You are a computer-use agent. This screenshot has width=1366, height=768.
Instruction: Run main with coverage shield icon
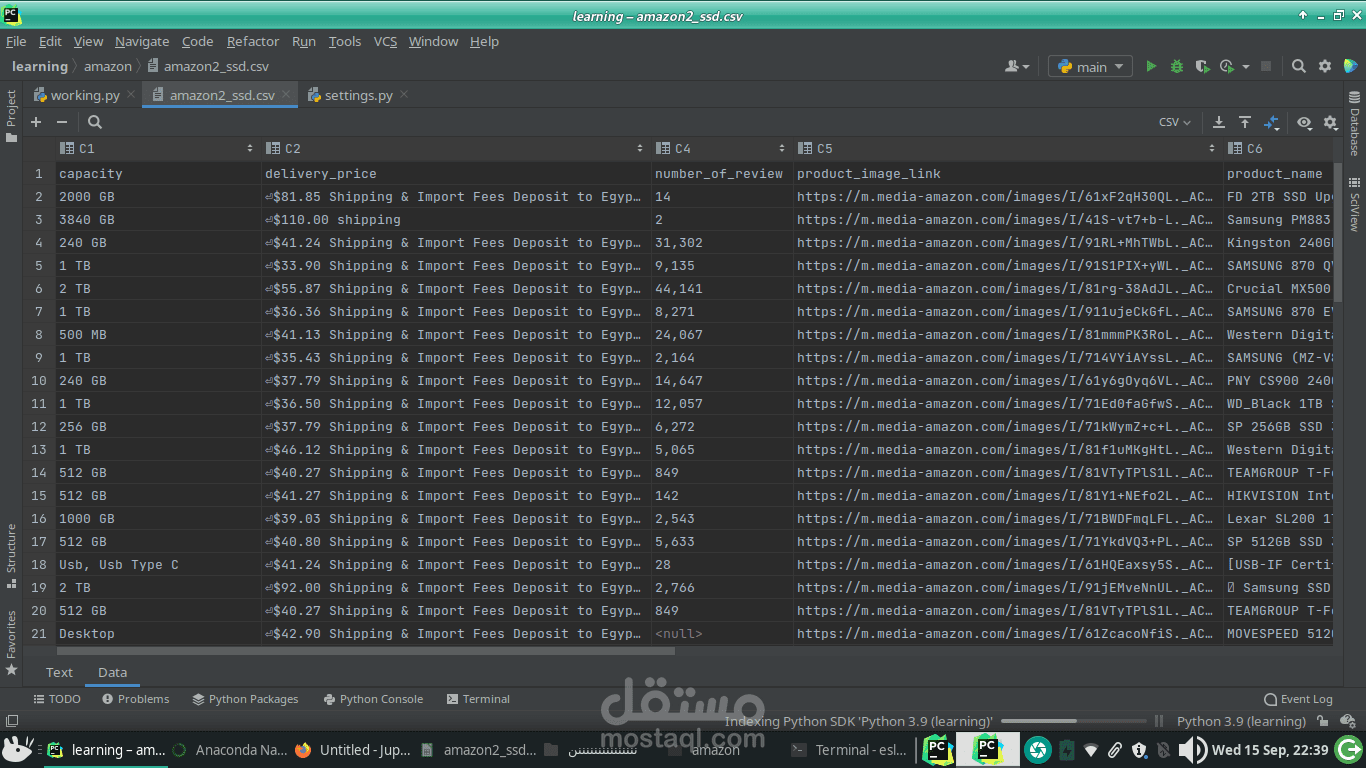[1202, 66]
